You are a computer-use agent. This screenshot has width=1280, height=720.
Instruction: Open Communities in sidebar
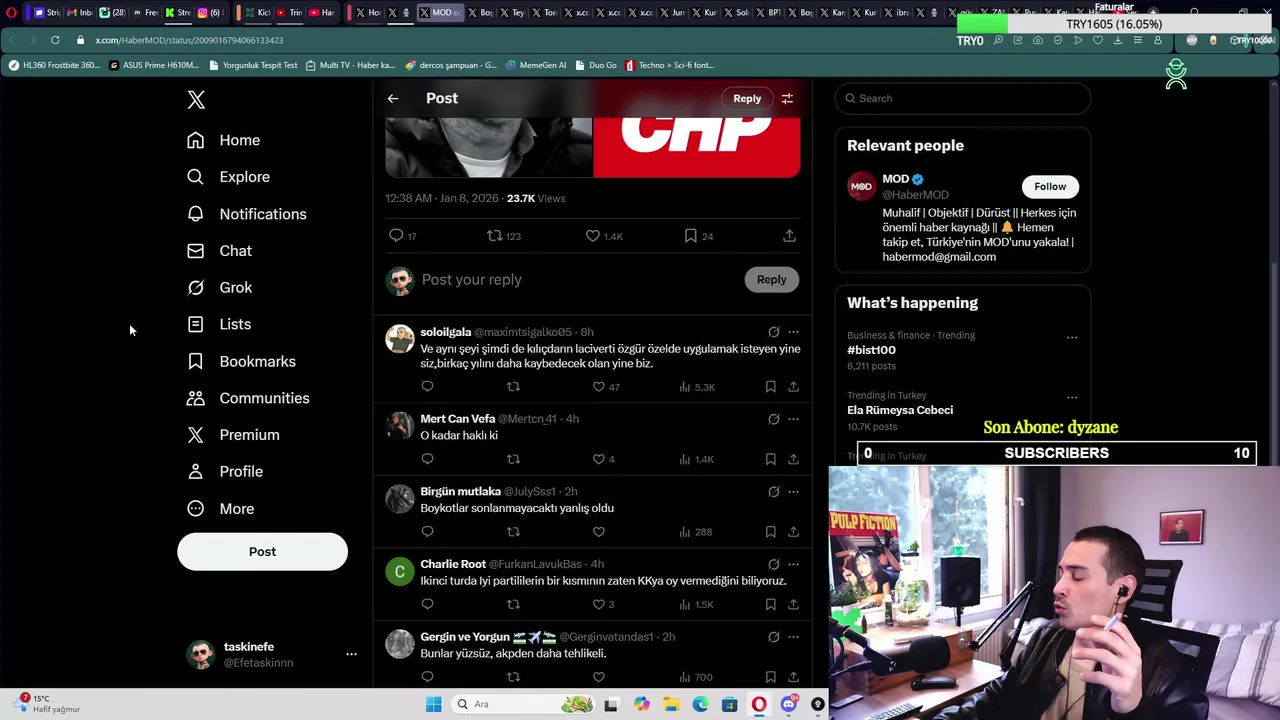point(248,398)
